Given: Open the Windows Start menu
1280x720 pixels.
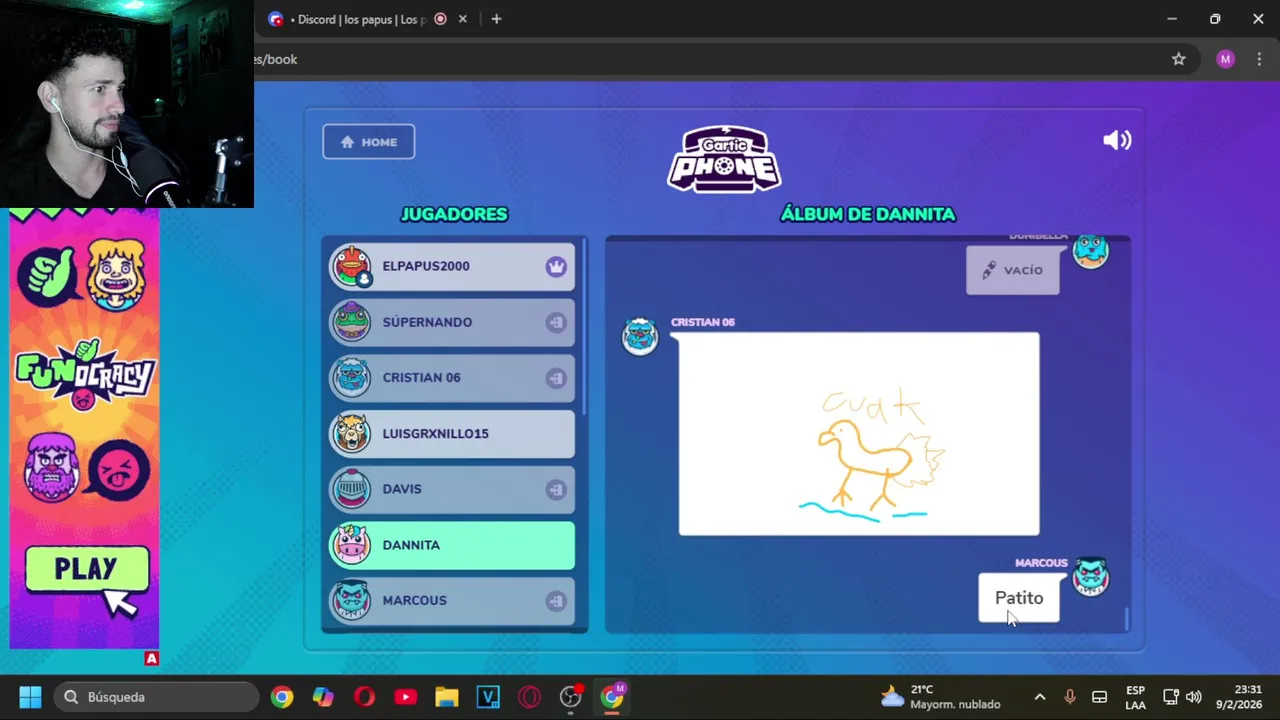Looking at the screenshot, I should click(x=30, y=697).
